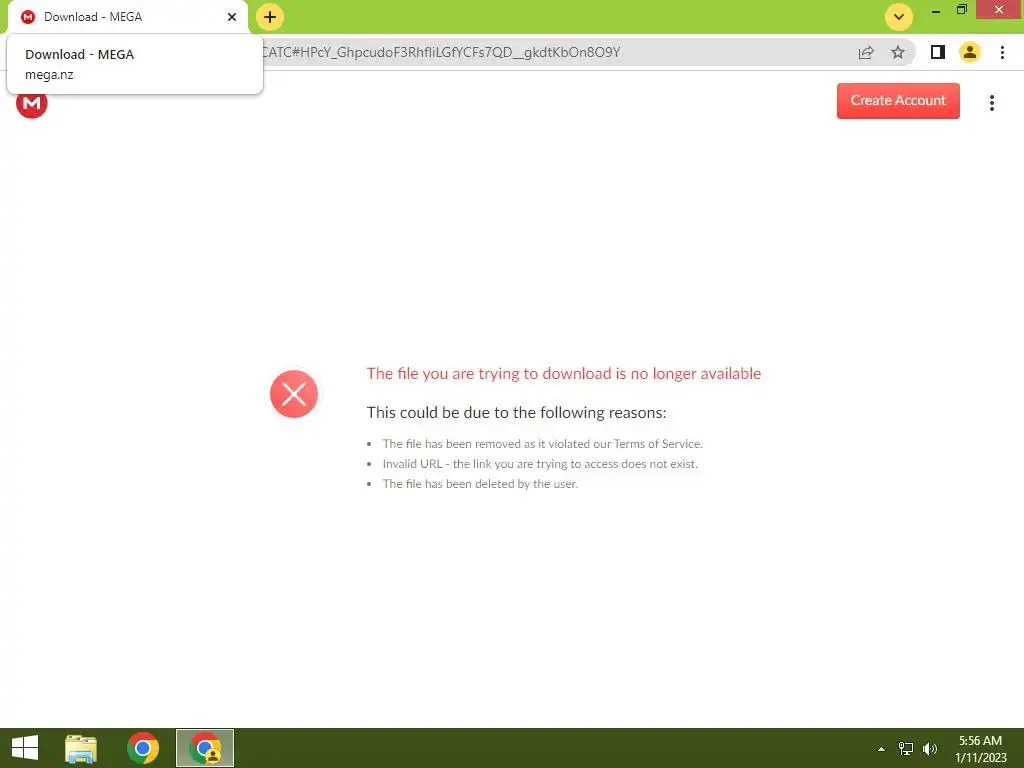Click 'This could be due to the following reasons:'
The image size is (1024, 768).
517,413
